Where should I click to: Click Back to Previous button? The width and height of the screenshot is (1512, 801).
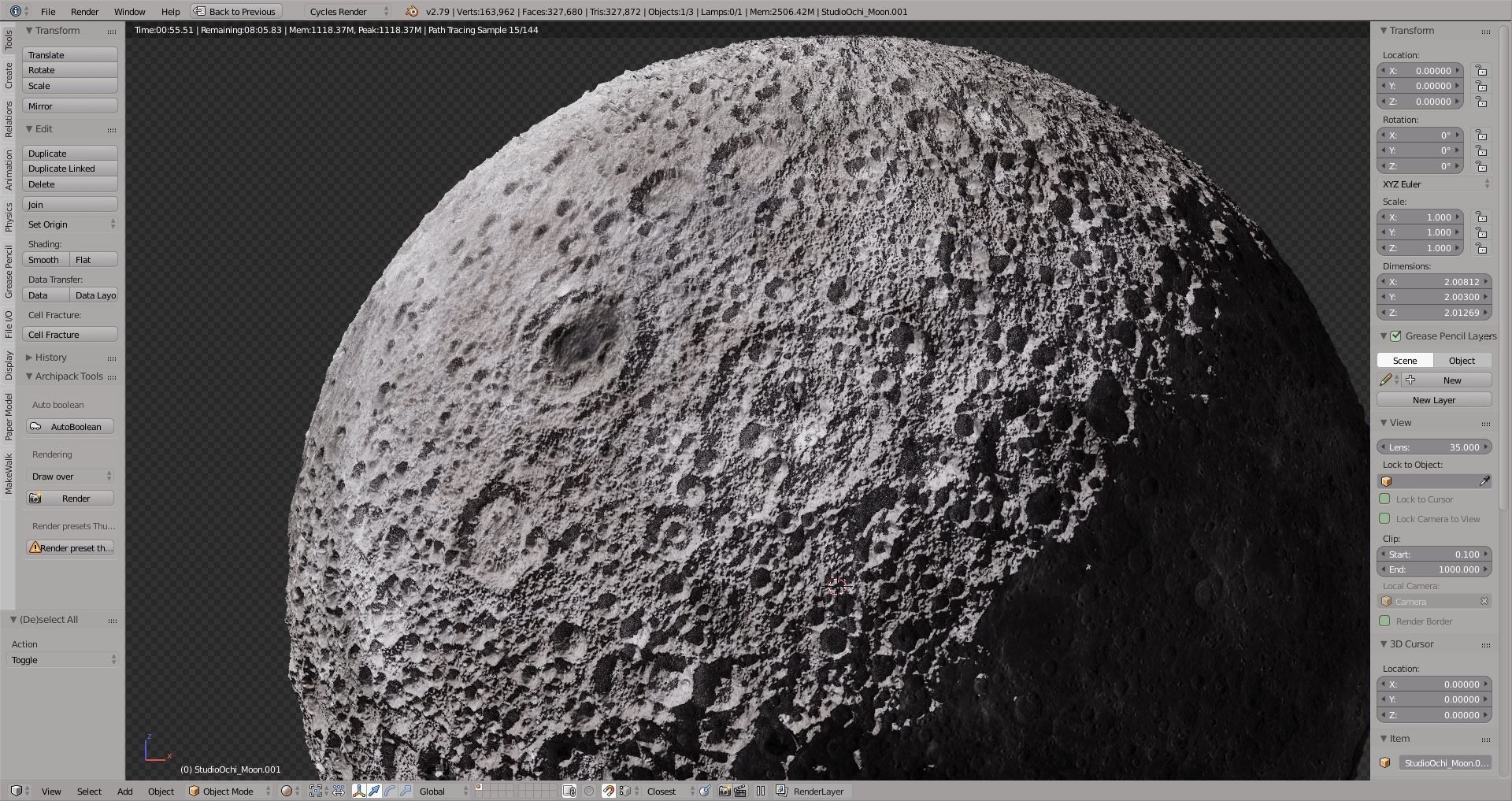235,11
